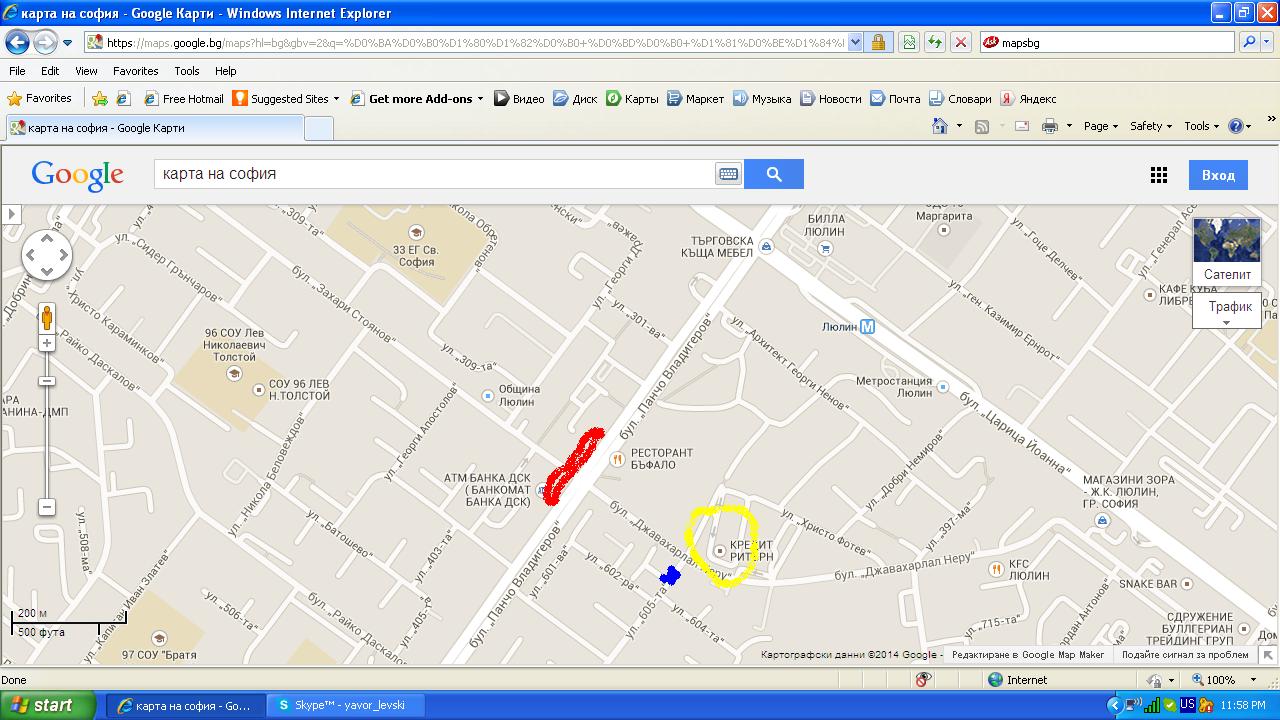This screenshot has height=720, width=1280.
Task: Click 'Подайте сигнал за проблем' link
Action: click(x=1185, y=655)
